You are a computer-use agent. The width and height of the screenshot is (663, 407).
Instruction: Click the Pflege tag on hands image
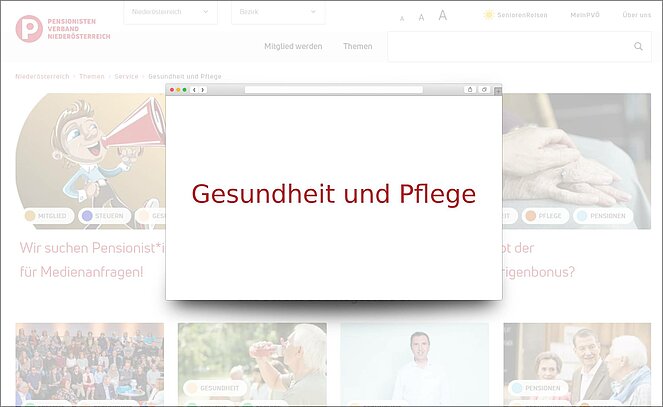(548, 215)
